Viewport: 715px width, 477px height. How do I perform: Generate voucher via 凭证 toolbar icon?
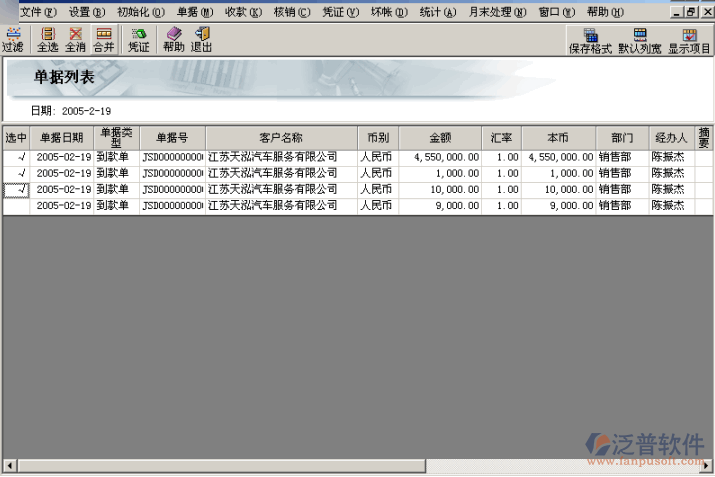click(138, 40)
